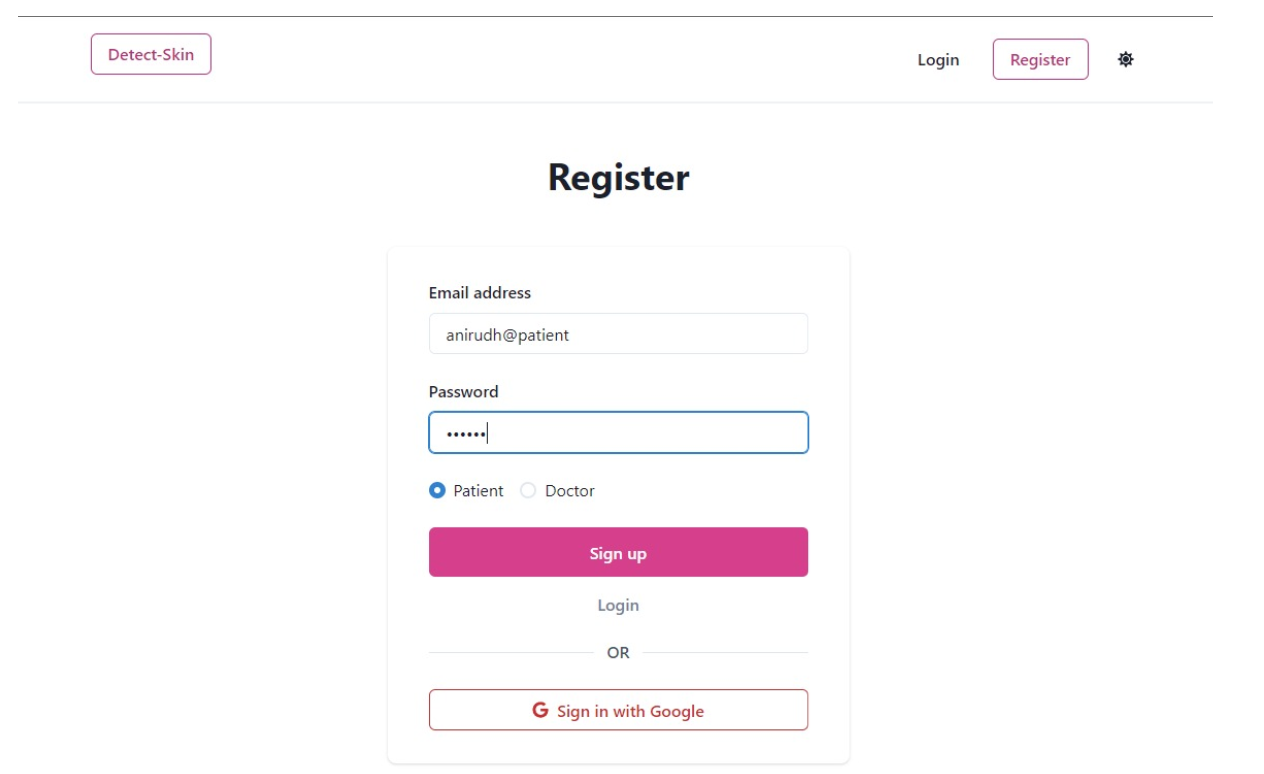This screenshot has width=1264, height=774.
Task: Open the Login page from the navbar
Action: point(938,60)
